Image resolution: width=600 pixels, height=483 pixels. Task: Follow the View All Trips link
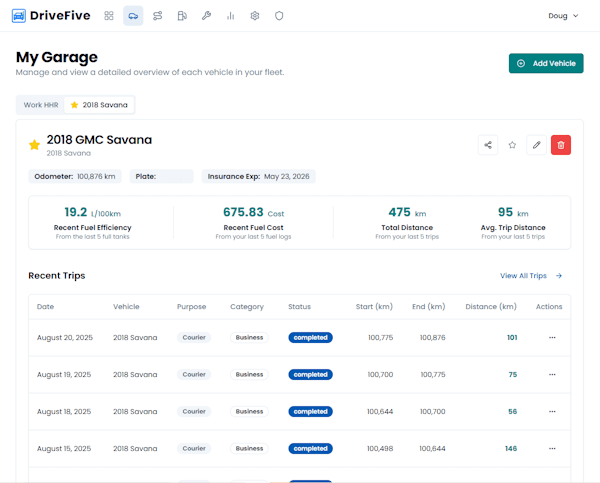pos(531,276)
